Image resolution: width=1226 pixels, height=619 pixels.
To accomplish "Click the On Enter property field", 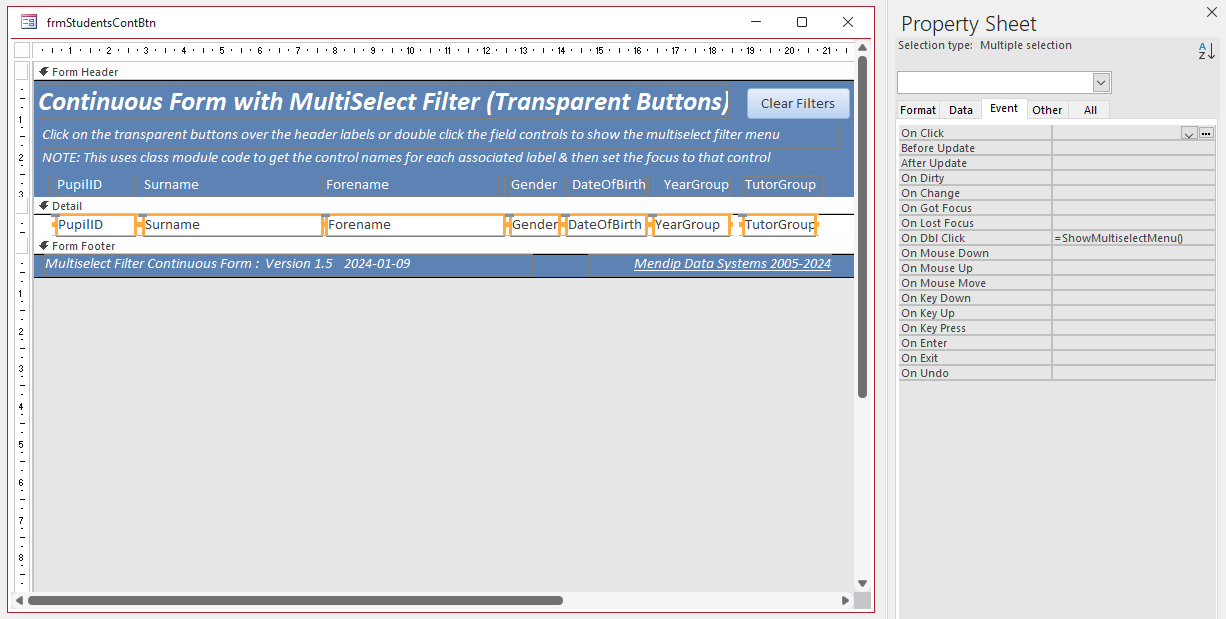I will (x=1134, y=343).
